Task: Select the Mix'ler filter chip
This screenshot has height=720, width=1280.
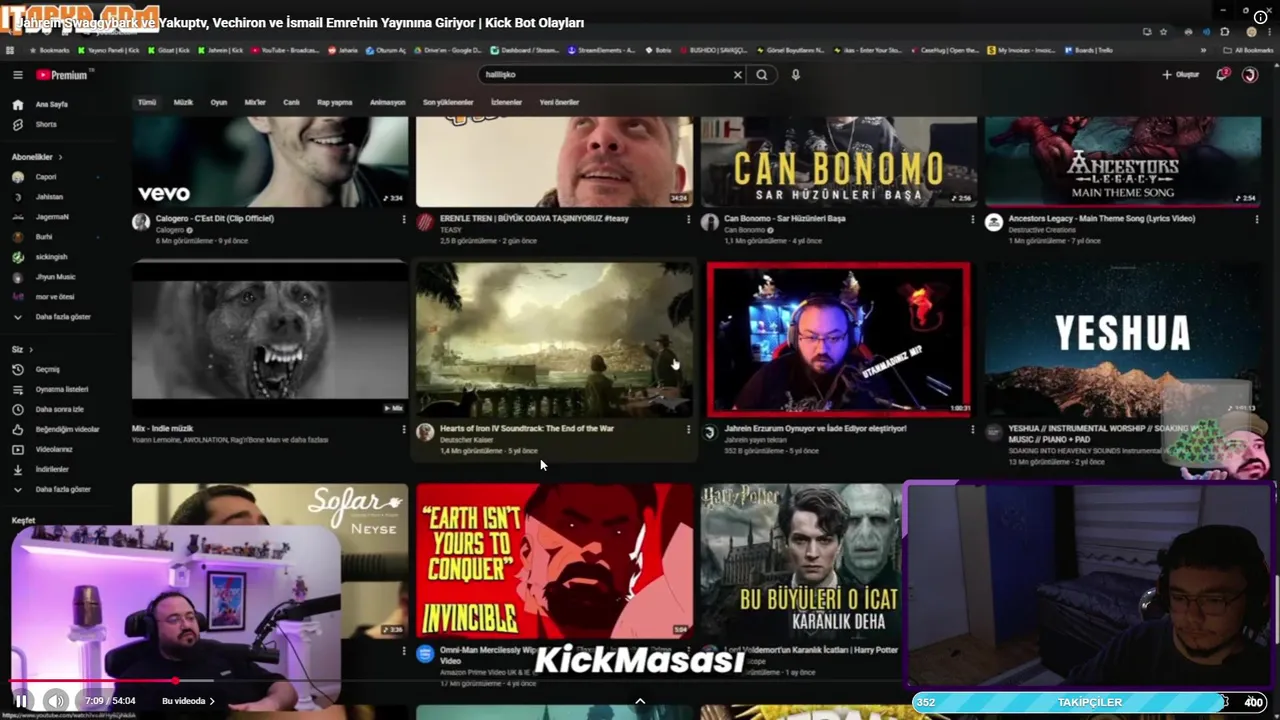Action: click(x=255, y=102)
